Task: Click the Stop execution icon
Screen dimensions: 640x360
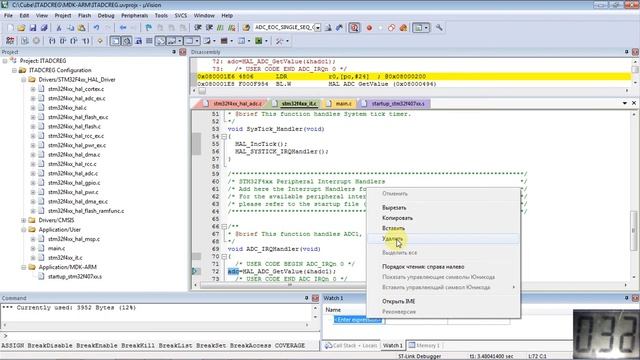Action: point(36,41)
